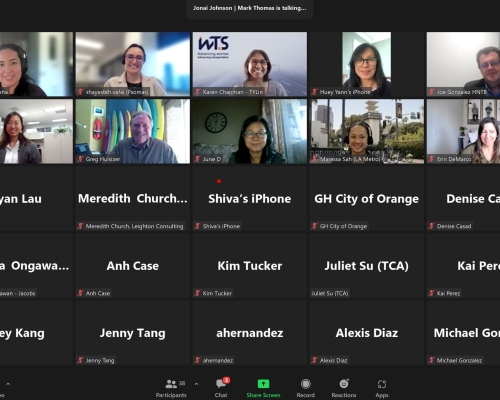The height and width of the screenshot is (400, 500).
Task: Click the muted mic icon beside small GH City of Orange label
Action: [314, 226]
